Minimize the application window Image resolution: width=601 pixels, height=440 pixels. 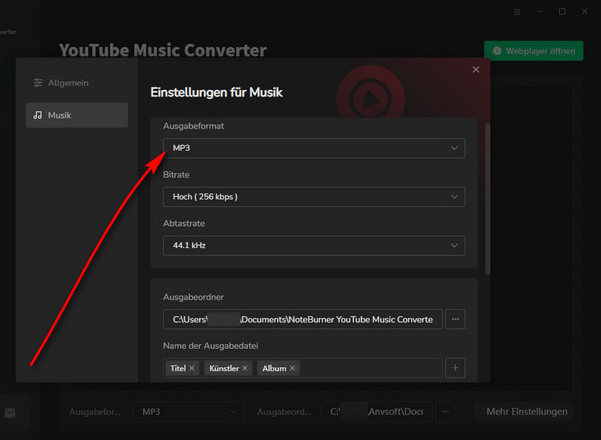[x=540, y=12]
